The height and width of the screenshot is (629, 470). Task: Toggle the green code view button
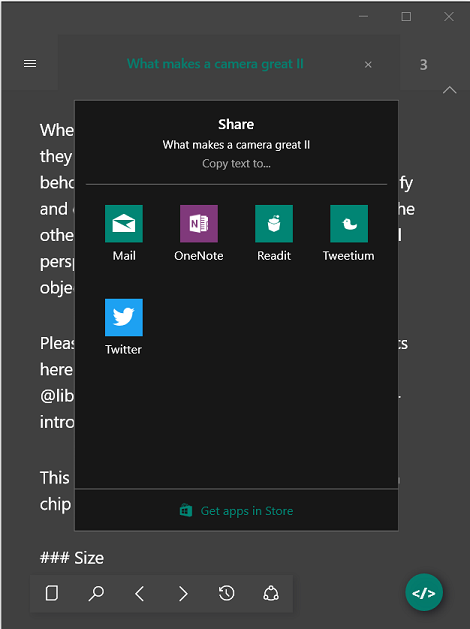(424, 592)
